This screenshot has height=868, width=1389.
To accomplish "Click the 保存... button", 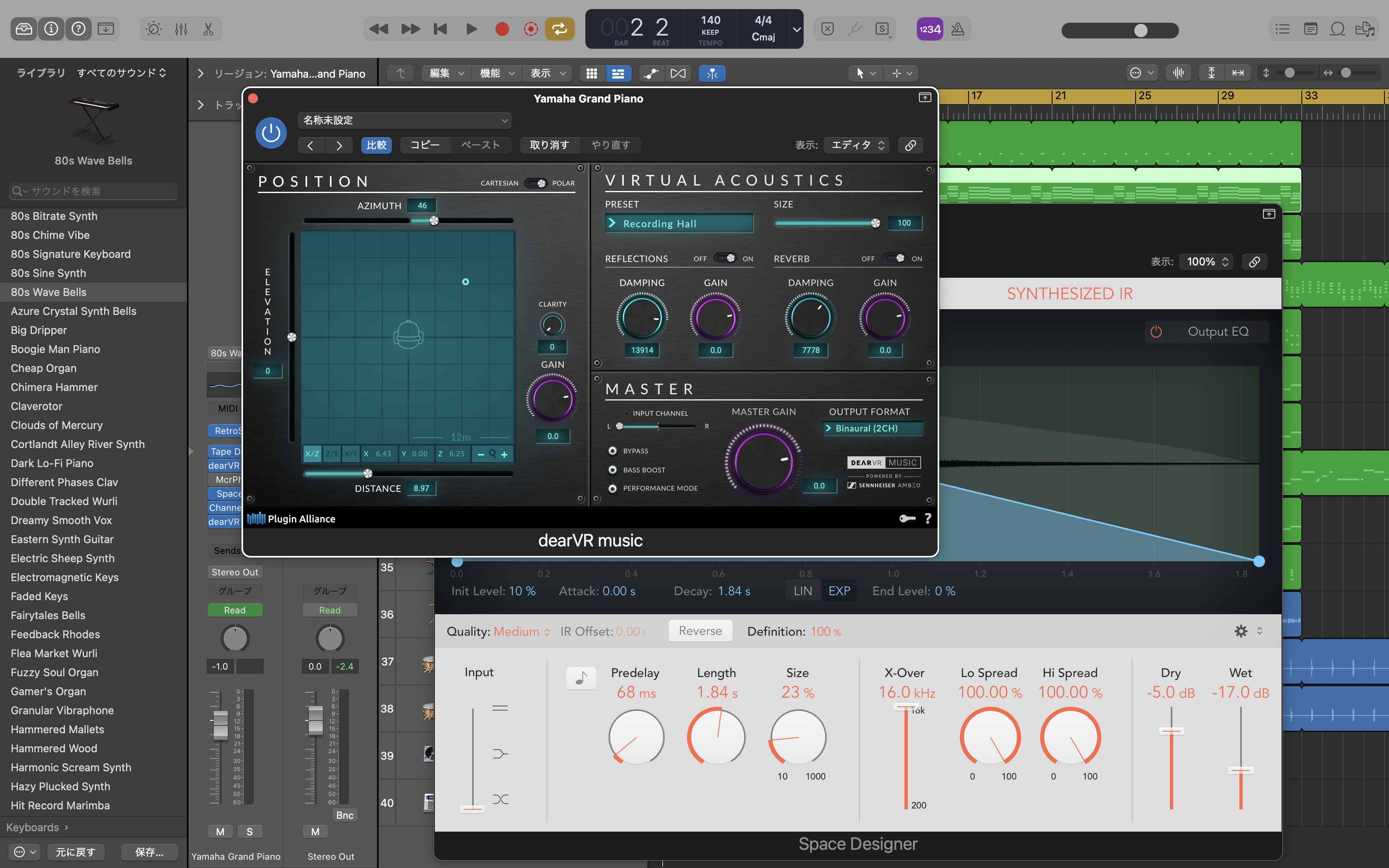I will (149, 852).
